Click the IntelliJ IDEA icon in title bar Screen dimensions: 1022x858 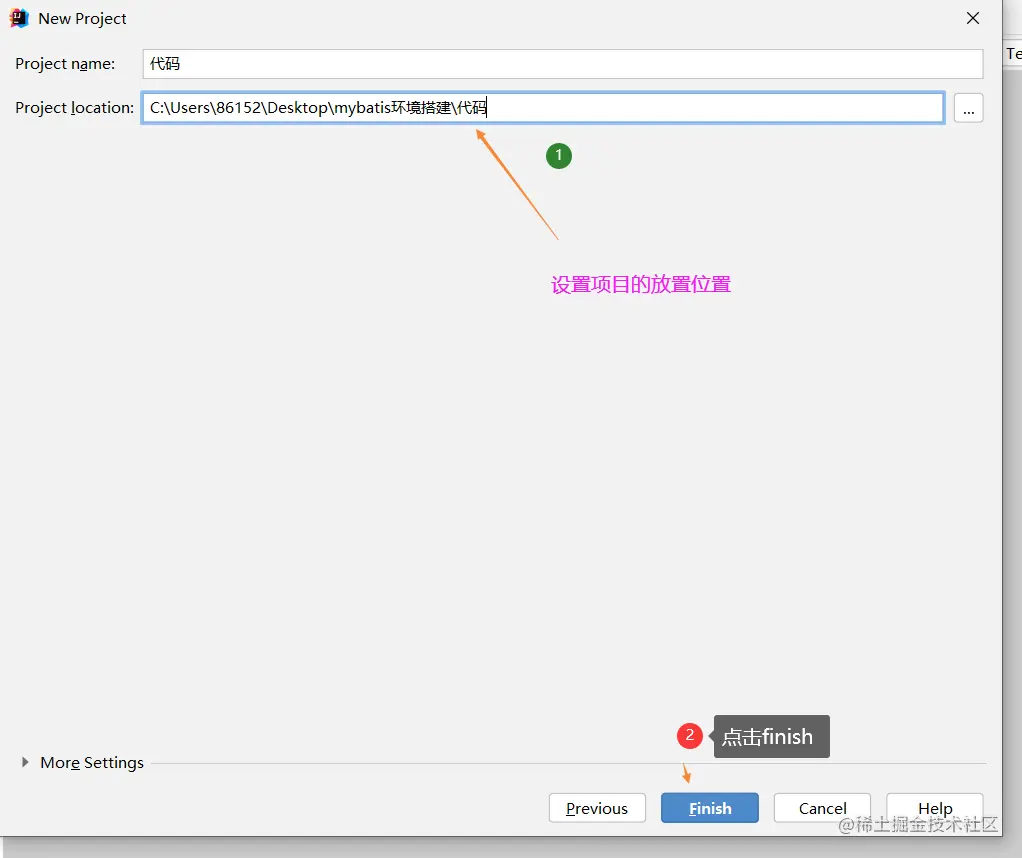(x=19, y=18)
